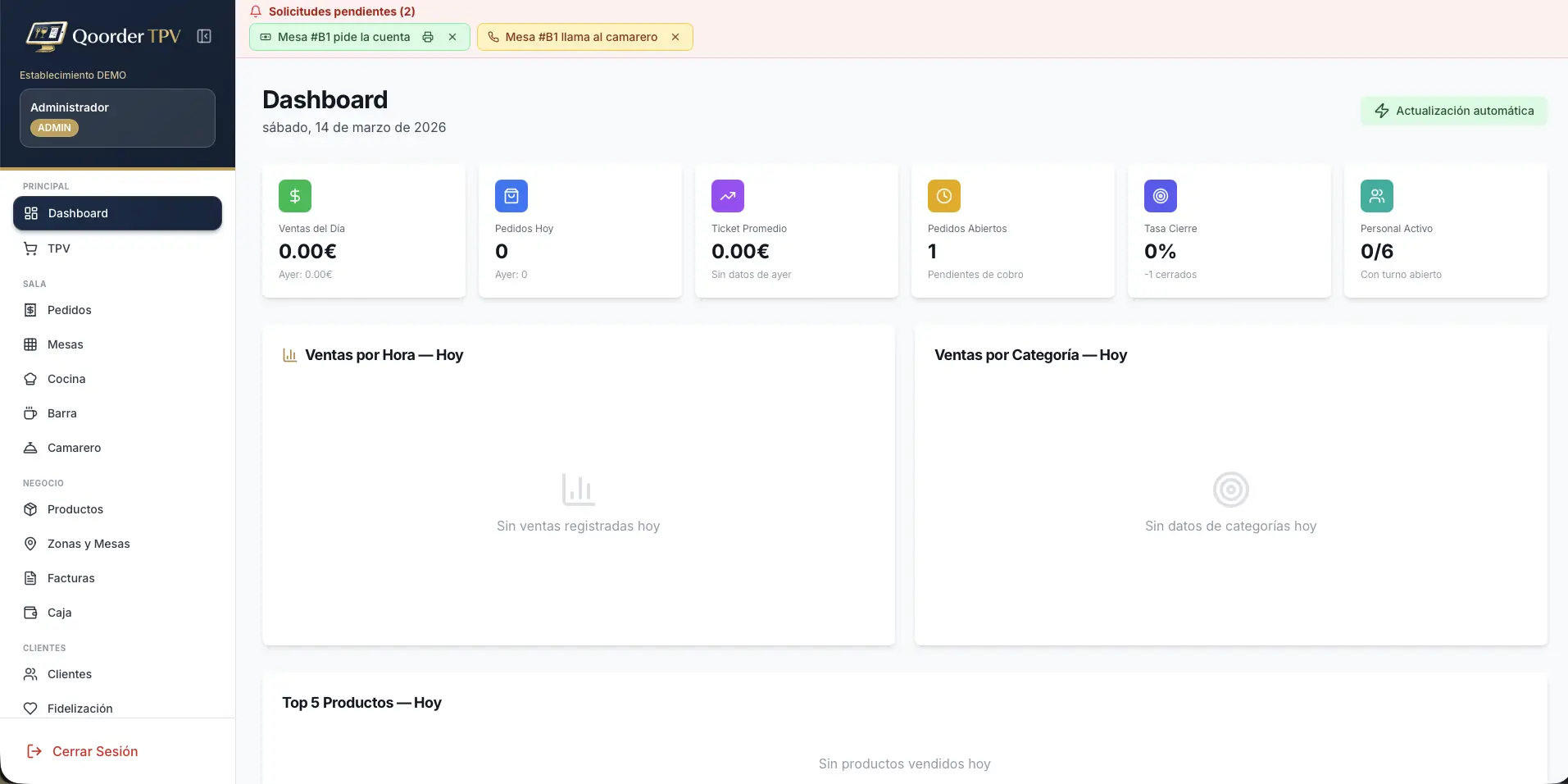Navigate to Cocina
This screenshot has width=1568, height=784.
click(66, 379)
